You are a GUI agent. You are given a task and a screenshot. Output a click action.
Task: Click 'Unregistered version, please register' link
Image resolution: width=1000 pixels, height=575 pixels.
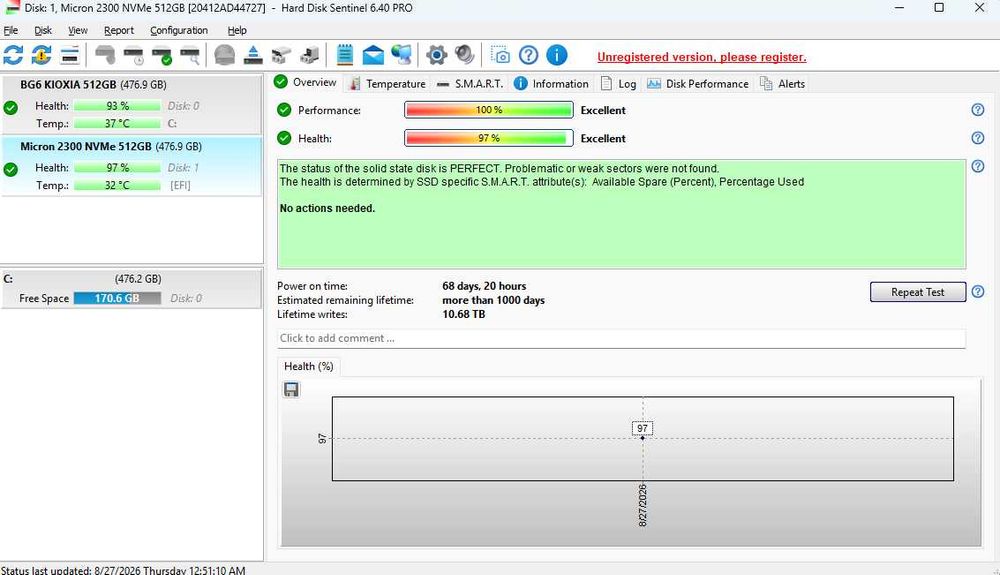[x=702, y=57]
